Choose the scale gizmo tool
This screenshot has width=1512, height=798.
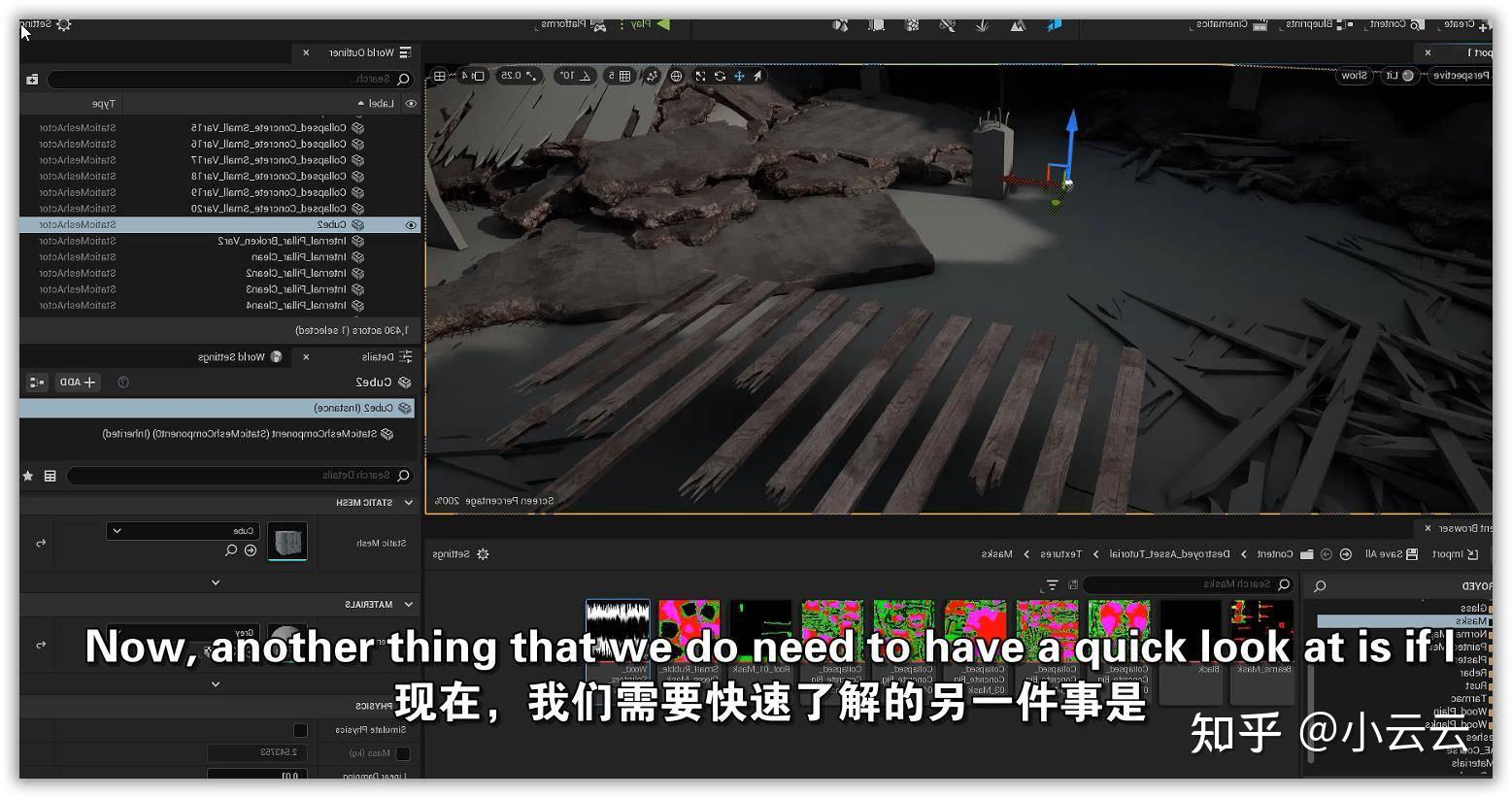click(x=700, y=76)
